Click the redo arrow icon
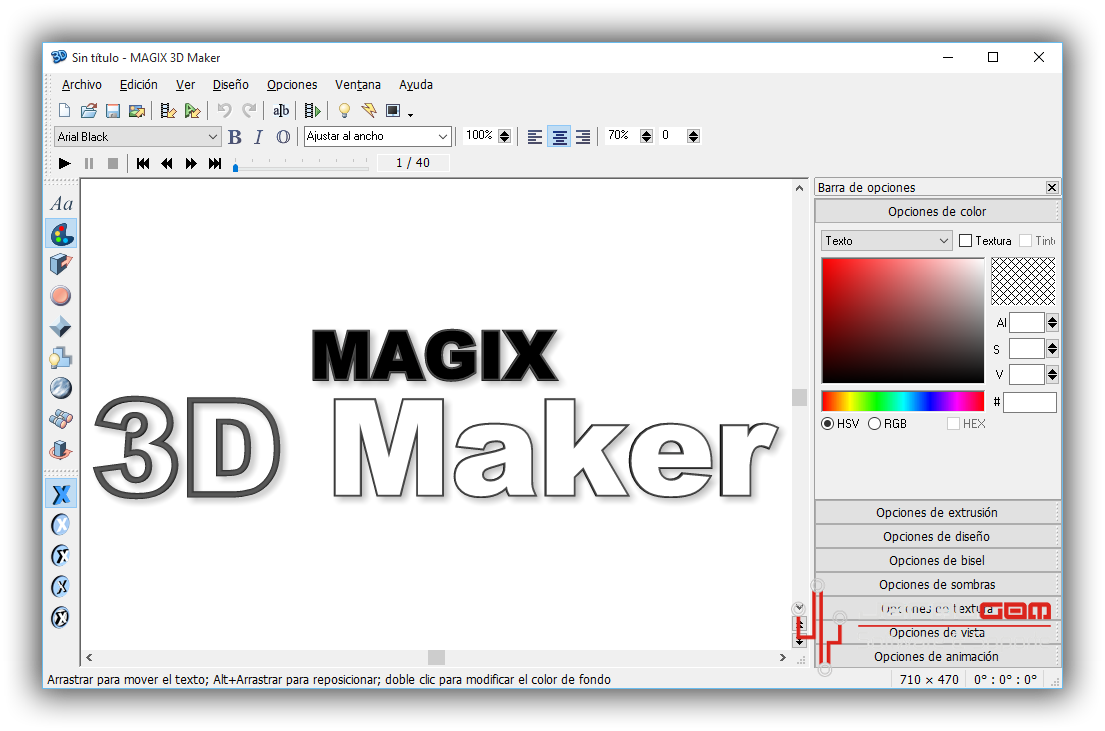The width and height of the screenshot is (1105, 731). pyautogui.click(x=249, y=111)
